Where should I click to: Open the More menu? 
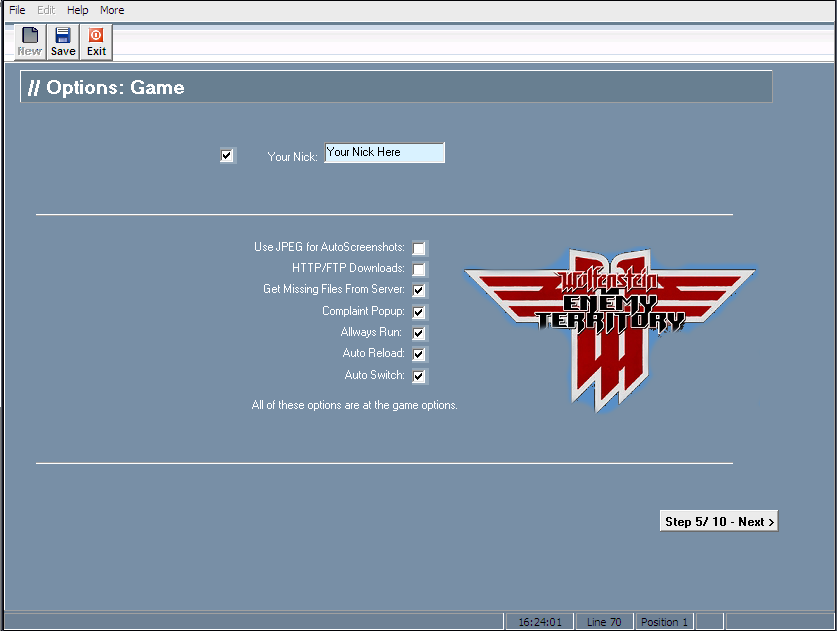tap(112, 10)
